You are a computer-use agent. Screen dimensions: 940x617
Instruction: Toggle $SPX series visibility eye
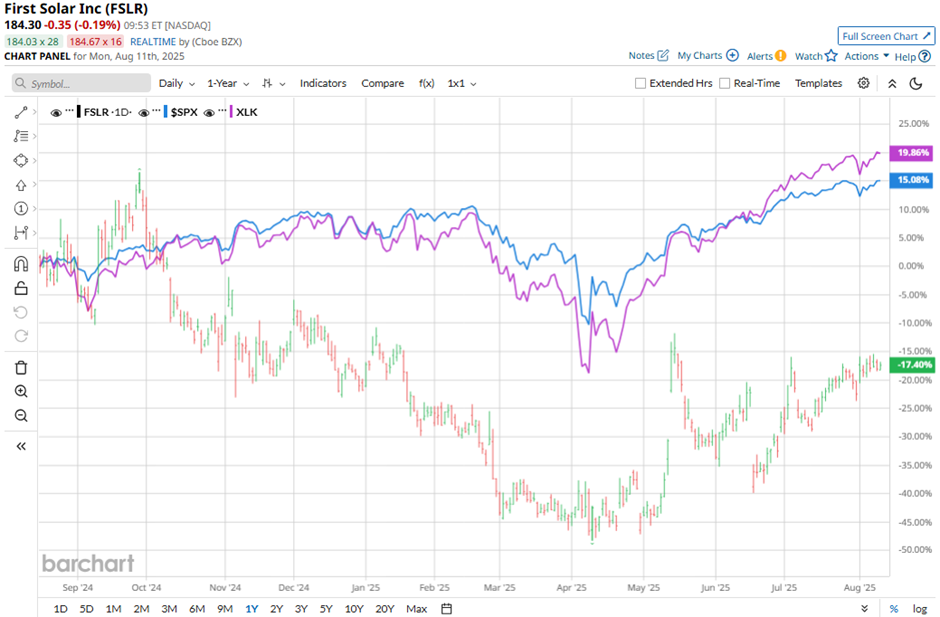click(143, 113)
